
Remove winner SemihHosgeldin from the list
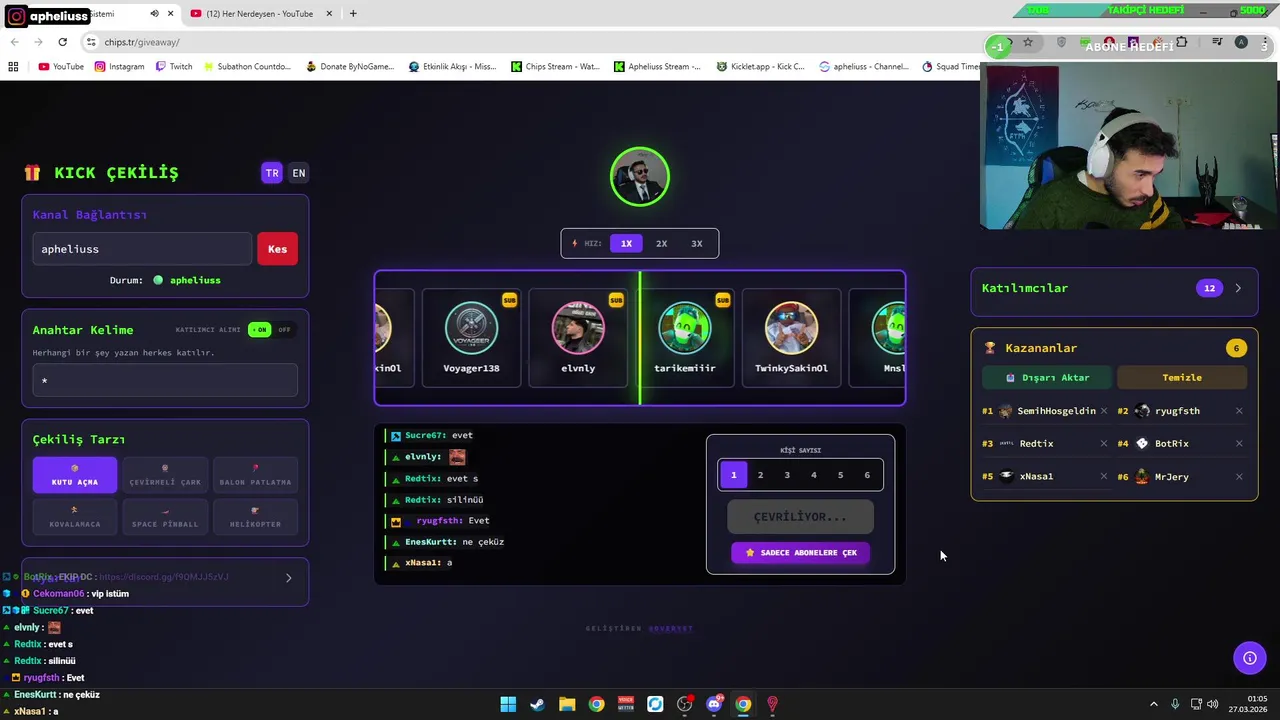(1104, 411)
